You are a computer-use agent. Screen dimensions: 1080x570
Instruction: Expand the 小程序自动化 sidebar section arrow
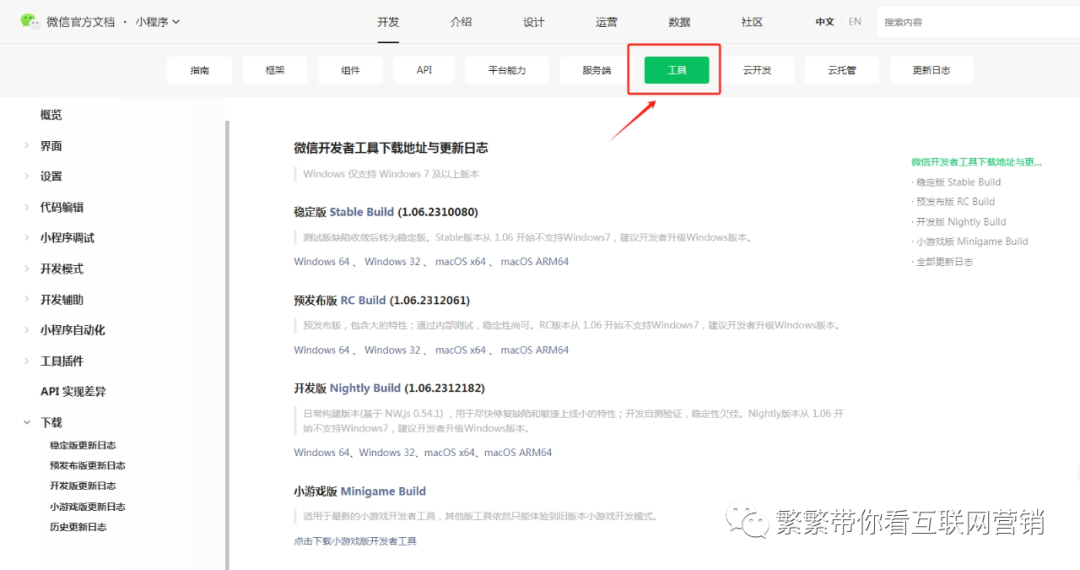pos(27,330)
